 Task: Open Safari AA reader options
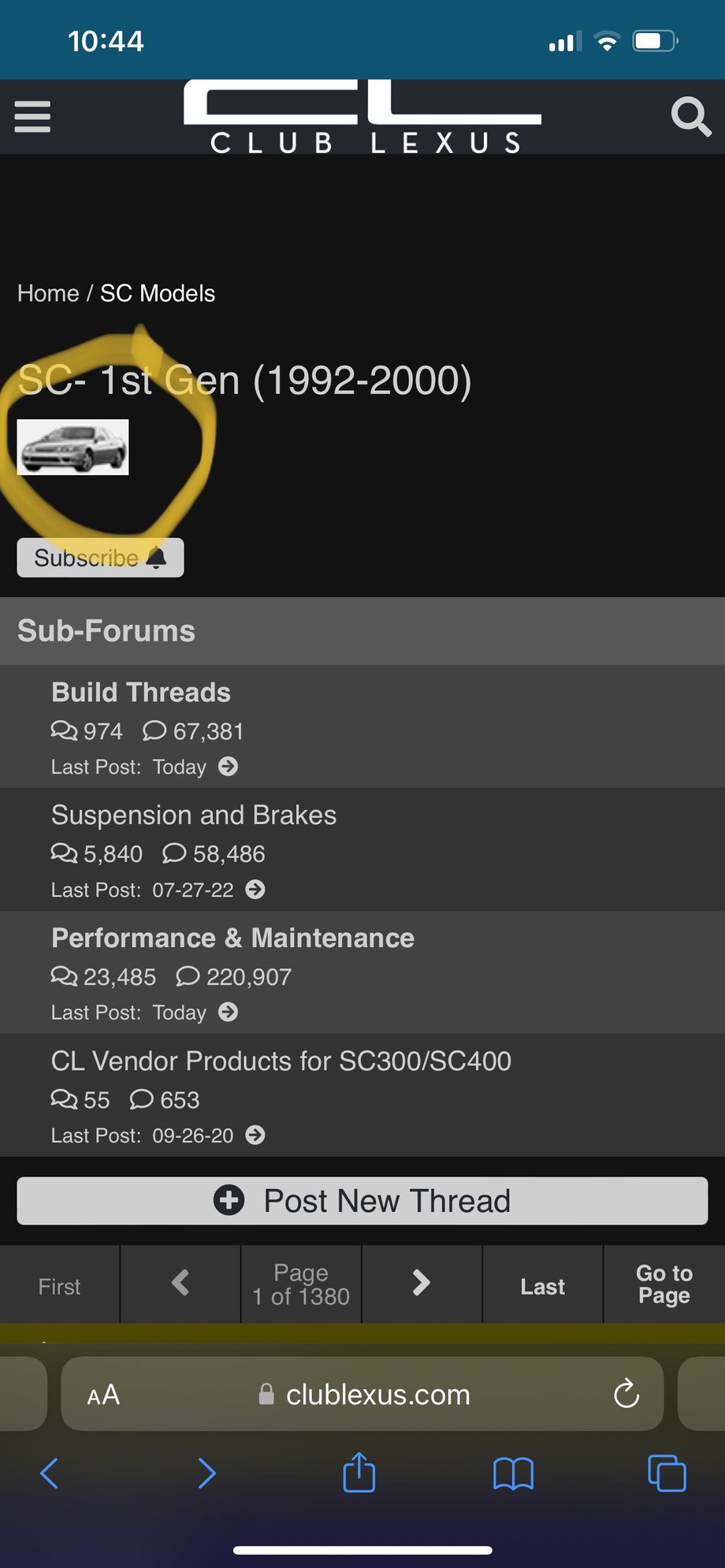pos(103,1395)
